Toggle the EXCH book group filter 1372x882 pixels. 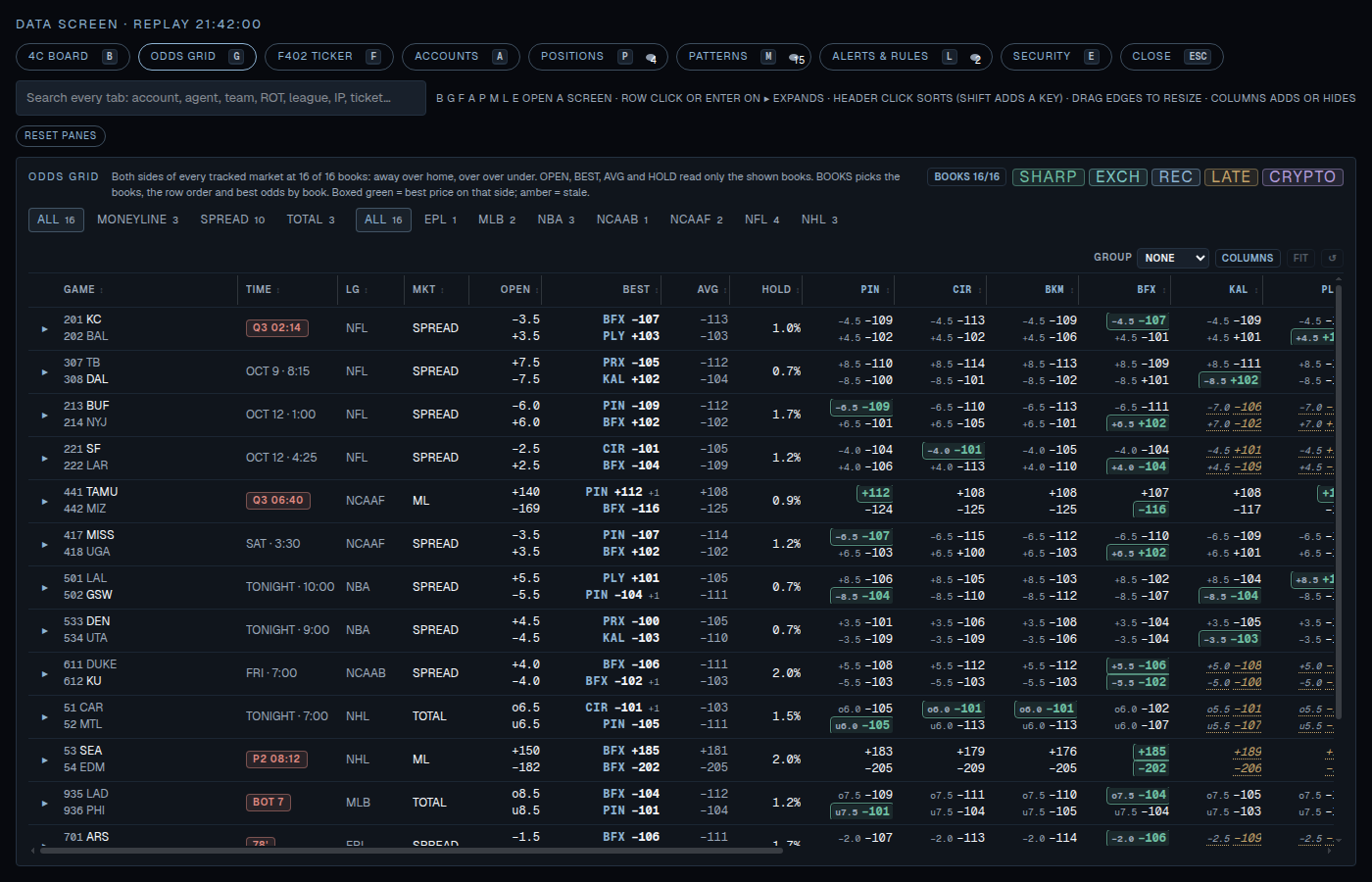(x=1117, y=177)
